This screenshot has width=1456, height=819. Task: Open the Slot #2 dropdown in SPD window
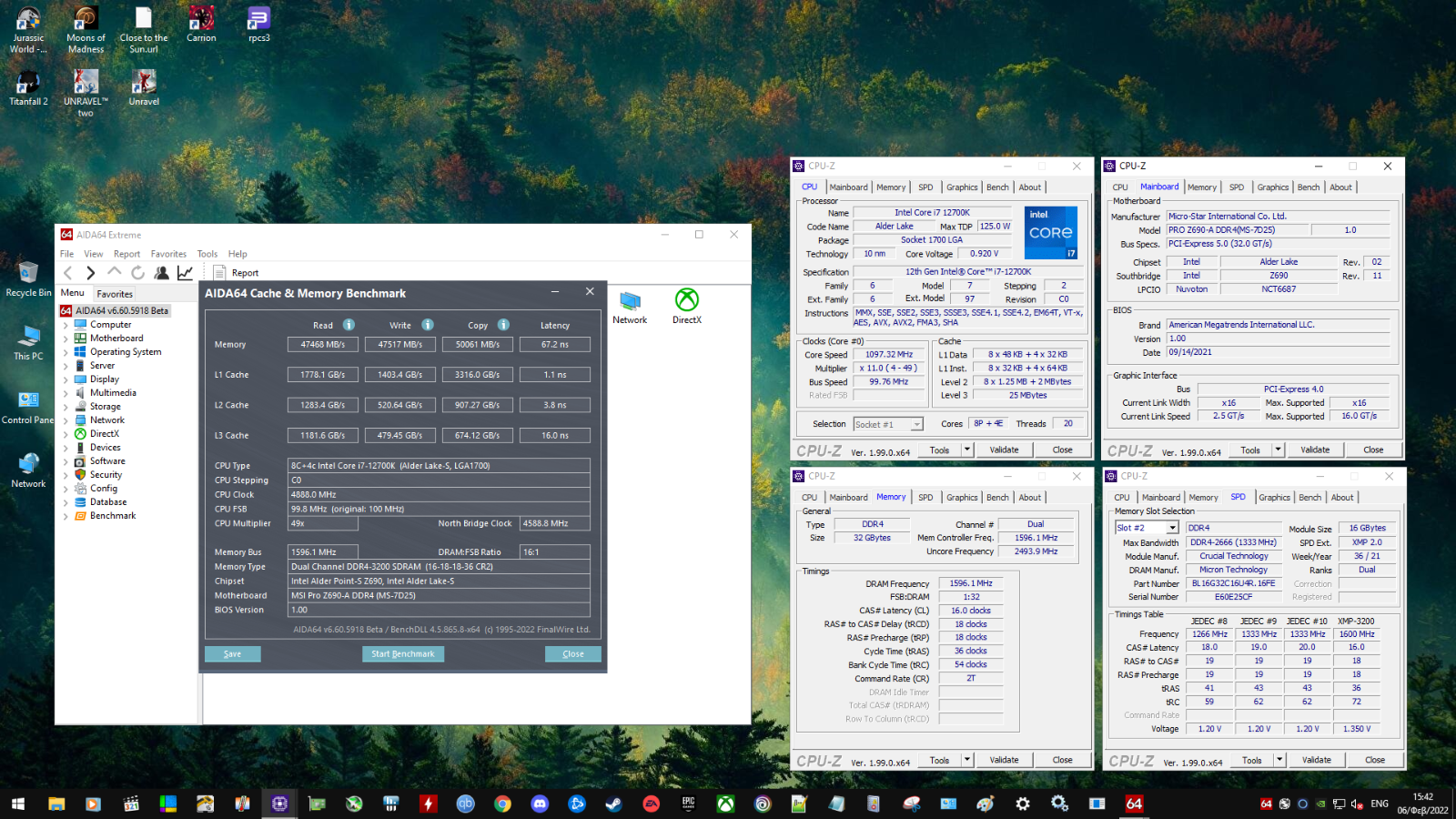[1147, 528]
